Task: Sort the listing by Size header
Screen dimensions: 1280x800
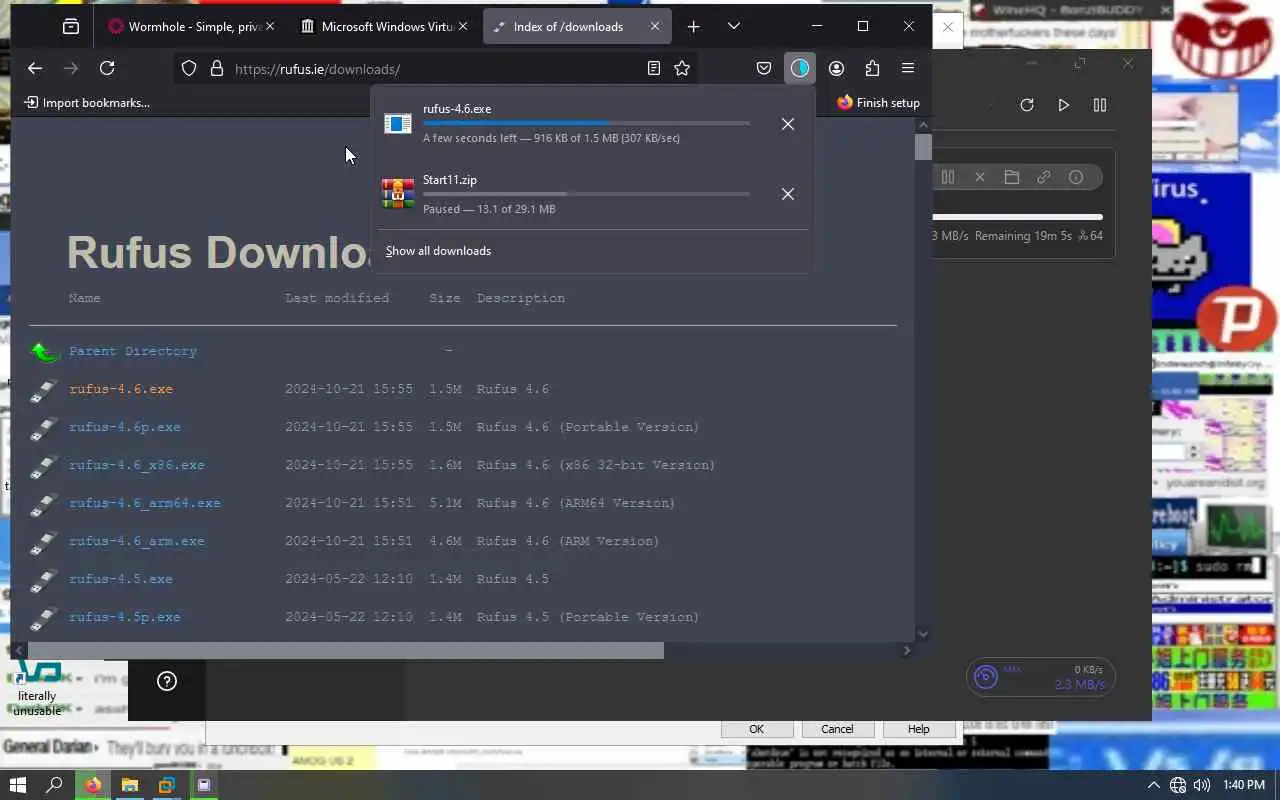Action: (x=445, y=298)
